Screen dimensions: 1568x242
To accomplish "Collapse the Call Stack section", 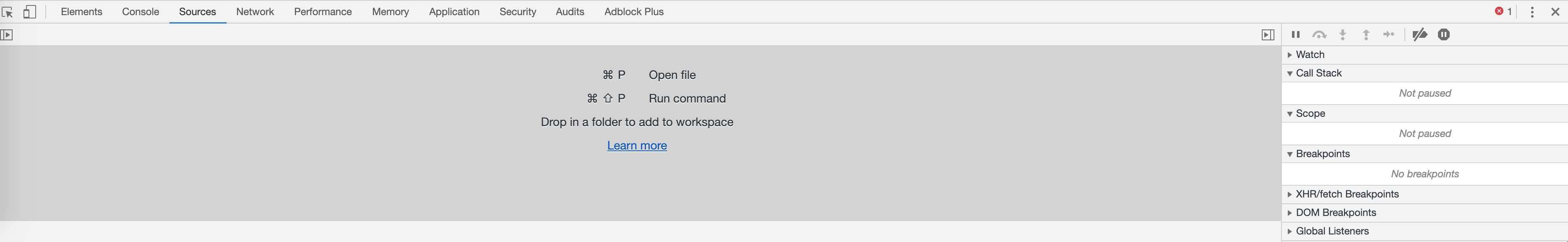I will click(1318, 73).
